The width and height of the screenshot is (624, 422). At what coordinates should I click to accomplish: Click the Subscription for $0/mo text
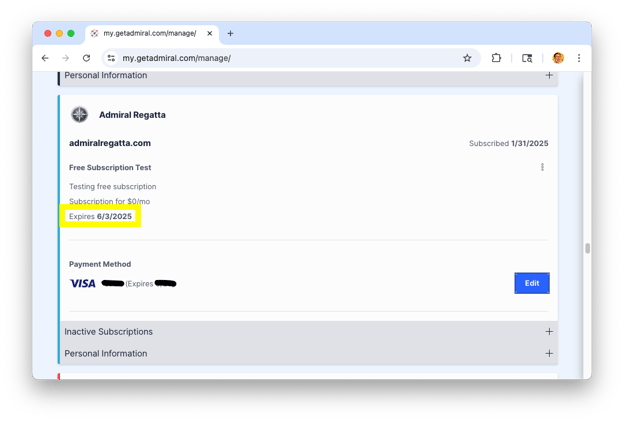point(109,201)
